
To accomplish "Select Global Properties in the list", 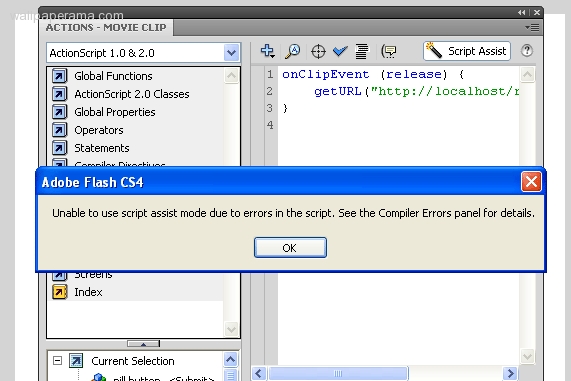I will tap(115, 112).
